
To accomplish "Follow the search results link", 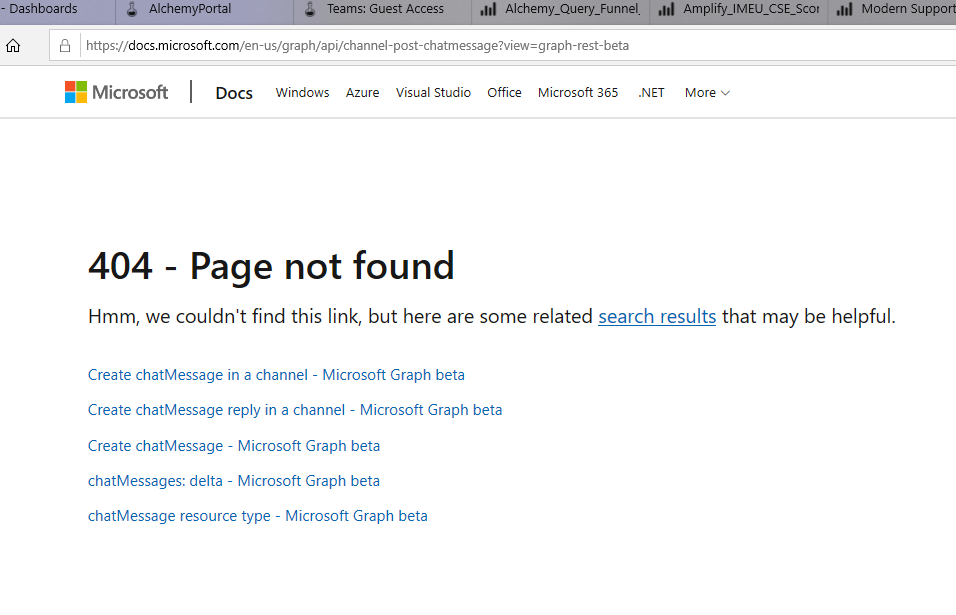I will 656,316.
